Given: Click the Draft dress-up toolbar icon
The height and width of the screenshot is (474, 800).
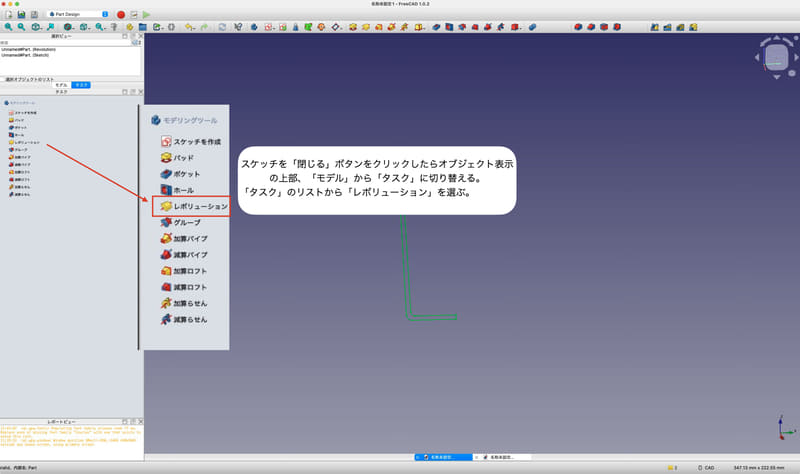Looking at the screenshot, I should [604, 27].
